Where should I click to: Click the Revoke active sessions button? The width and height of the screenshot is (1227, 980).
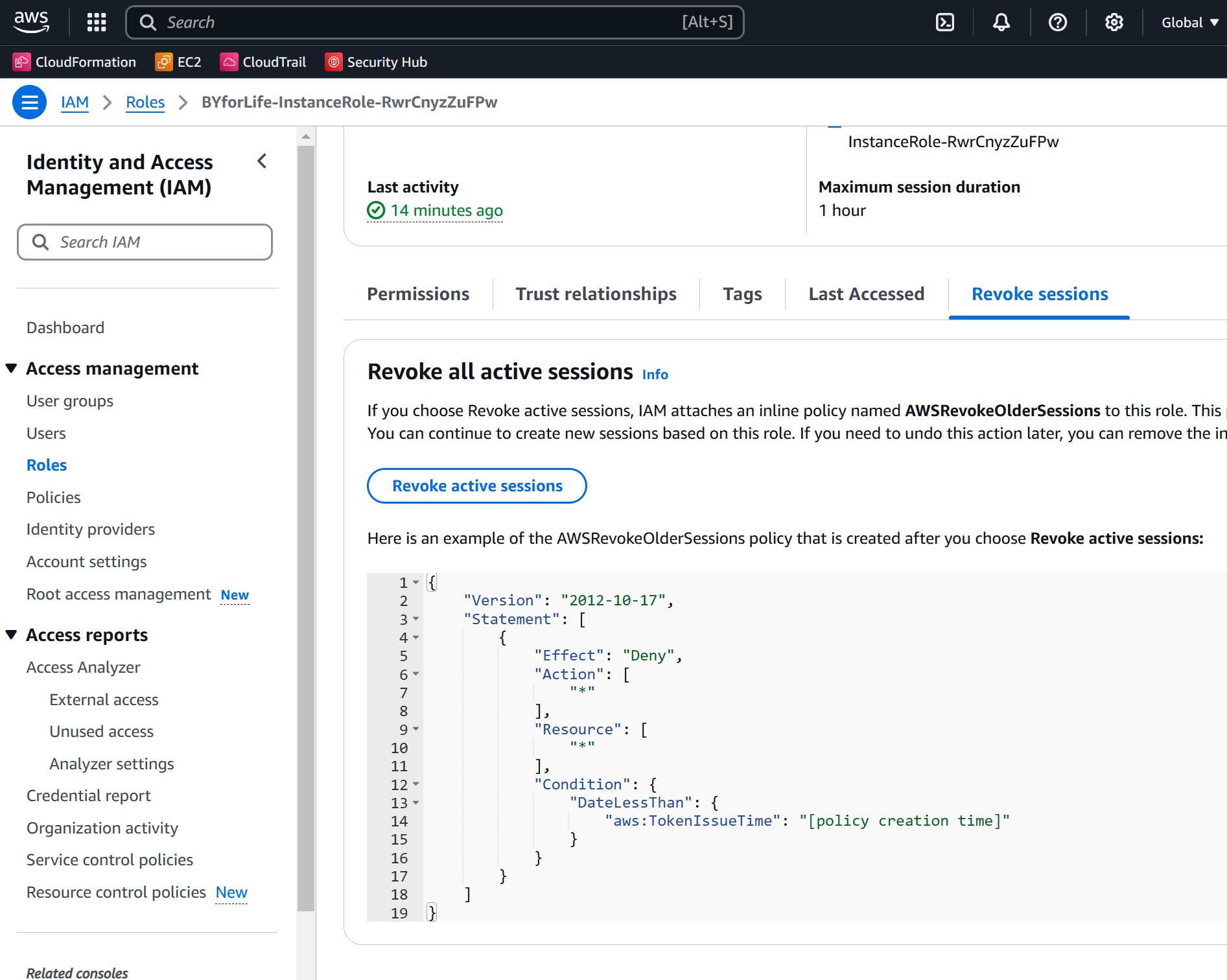tap(477, 486)
